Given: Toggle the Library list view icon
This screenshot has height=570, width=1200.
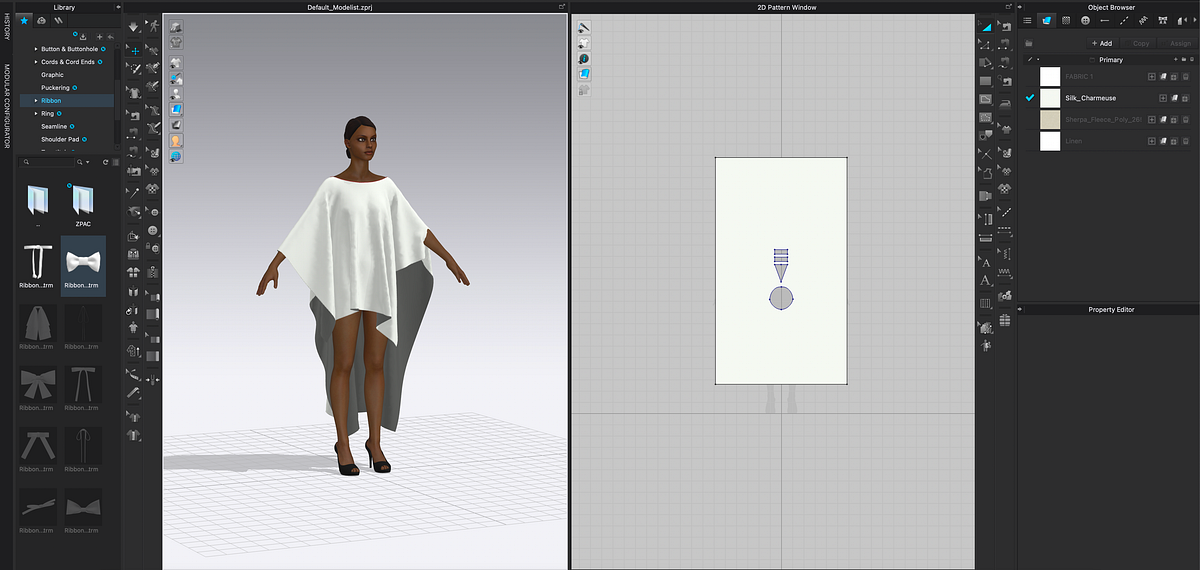Looking at the screenshot, I should [x=116, y=162].
